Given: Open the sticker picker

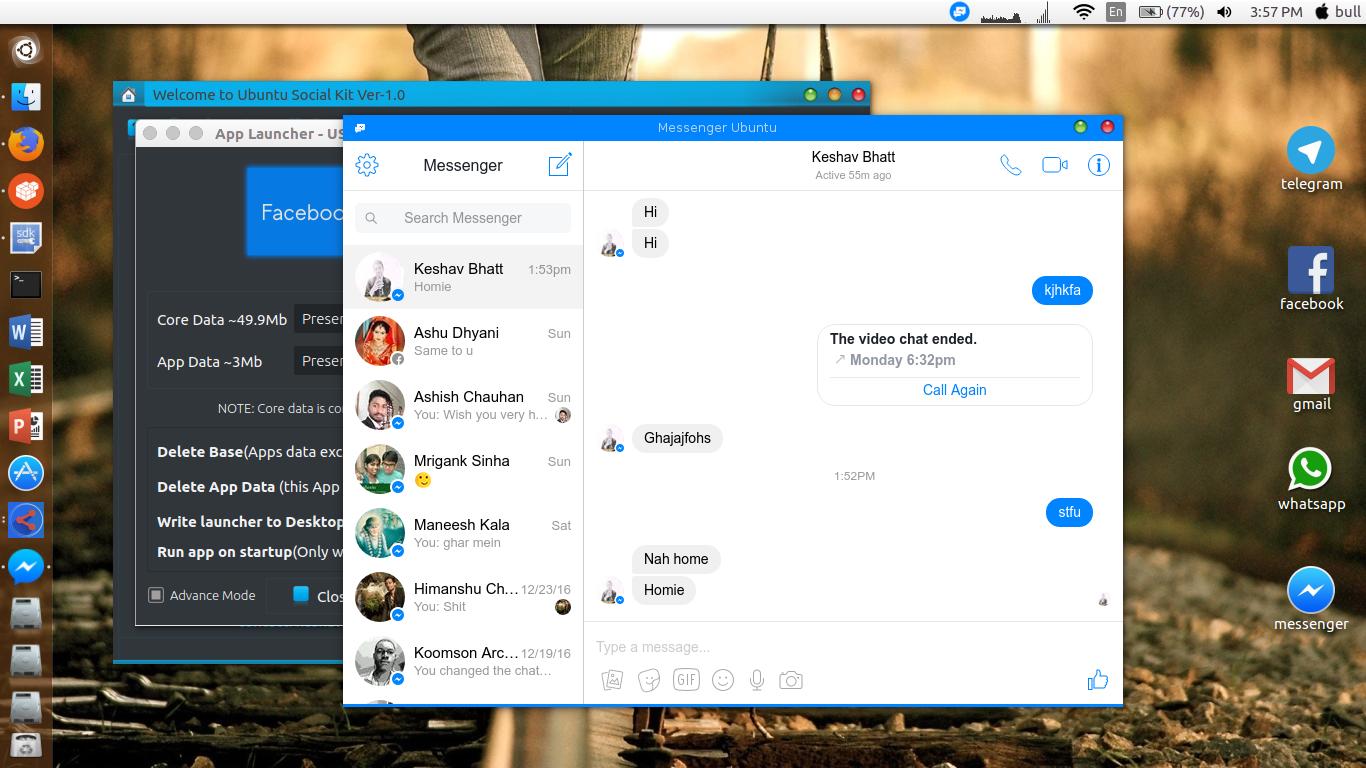Looking at the screenshot, I should pyautogui.click(x=649, y=679).
